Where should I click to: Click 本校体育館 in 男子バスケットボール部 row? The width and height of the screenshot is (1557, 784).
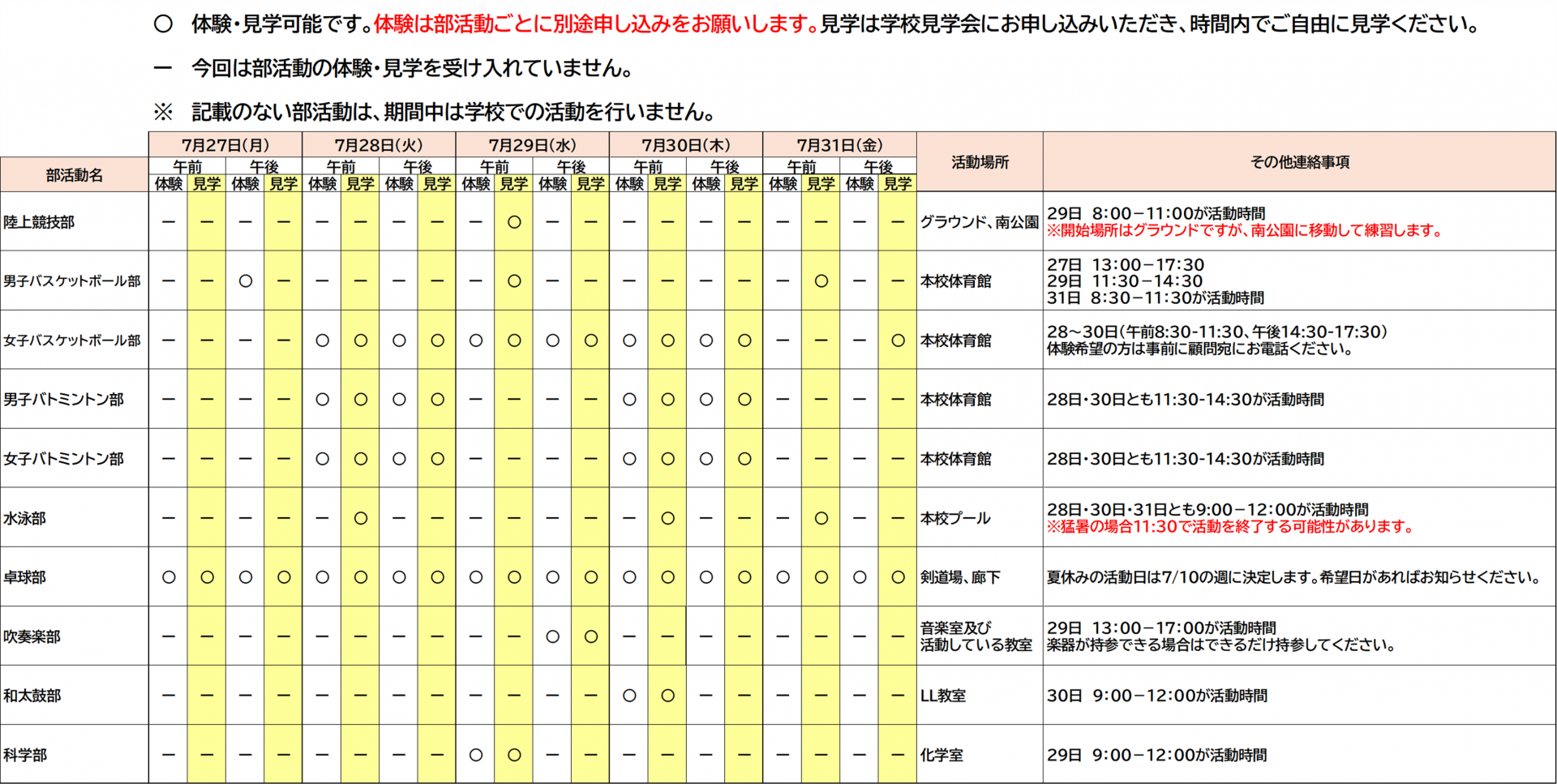956,281
